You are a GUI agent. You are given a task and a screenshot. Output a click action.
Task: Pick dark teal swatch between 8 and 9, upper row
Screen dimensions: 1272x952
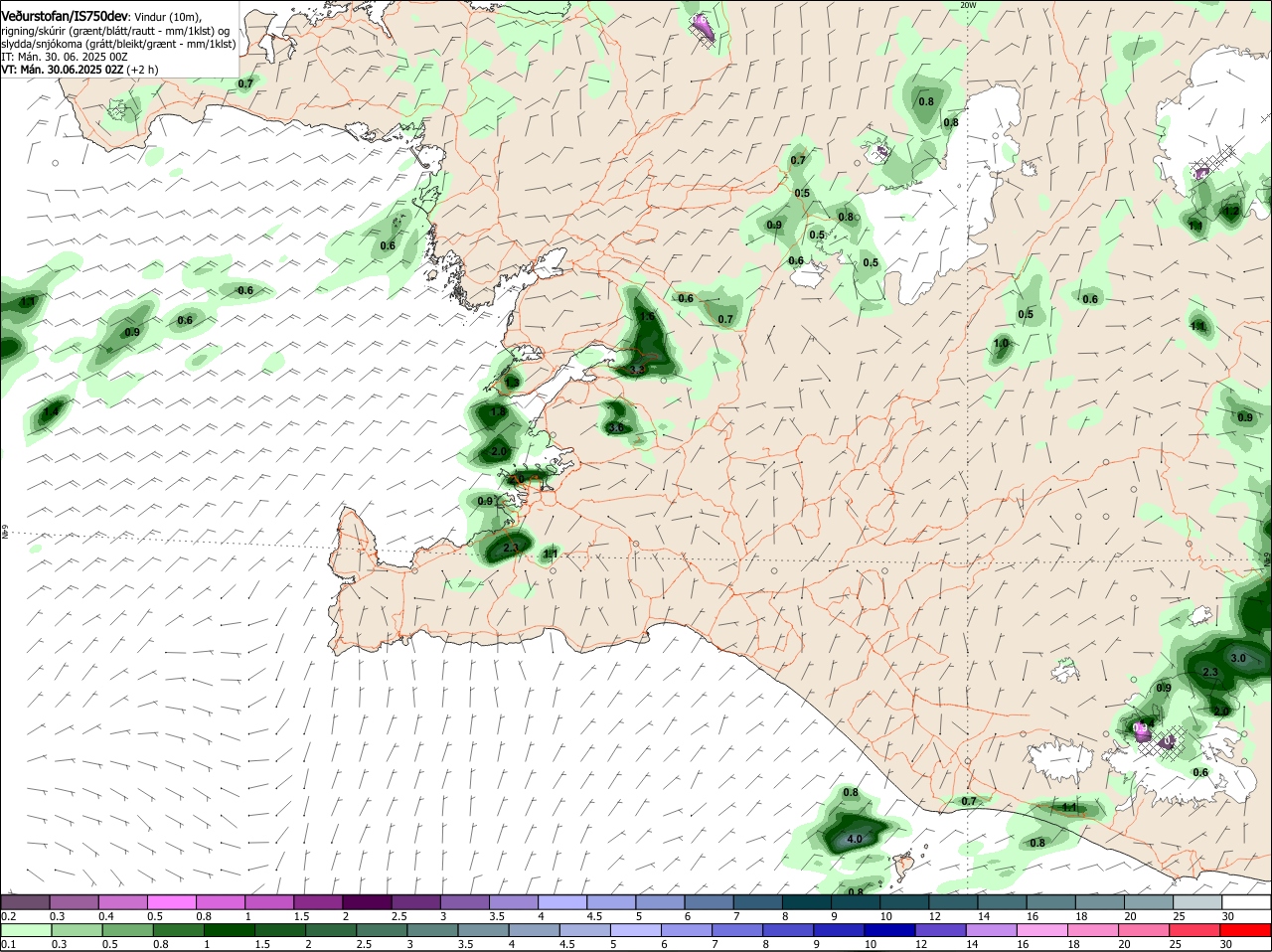click(807, 902)
